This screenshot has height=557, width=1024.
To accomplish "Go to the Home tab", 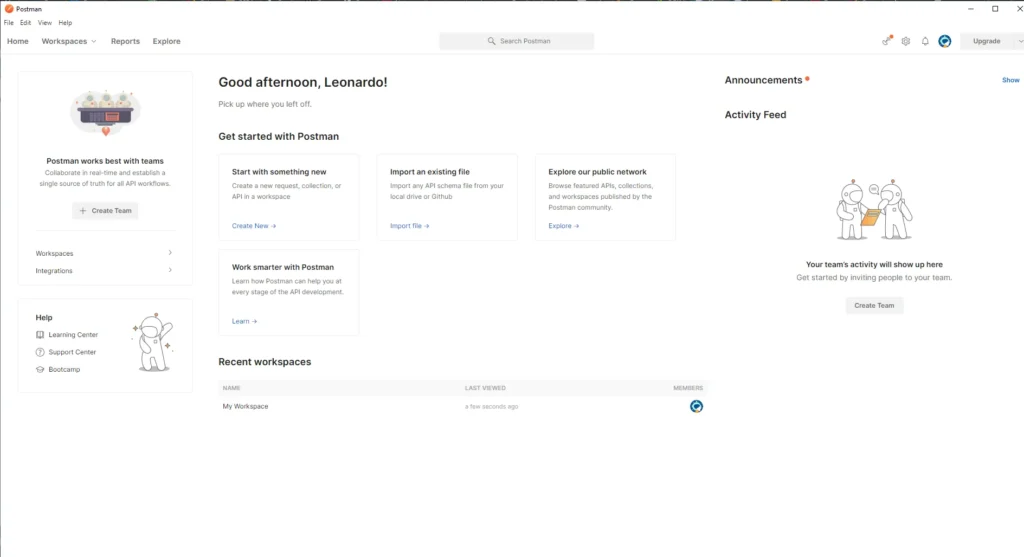I will click(18, 41).
